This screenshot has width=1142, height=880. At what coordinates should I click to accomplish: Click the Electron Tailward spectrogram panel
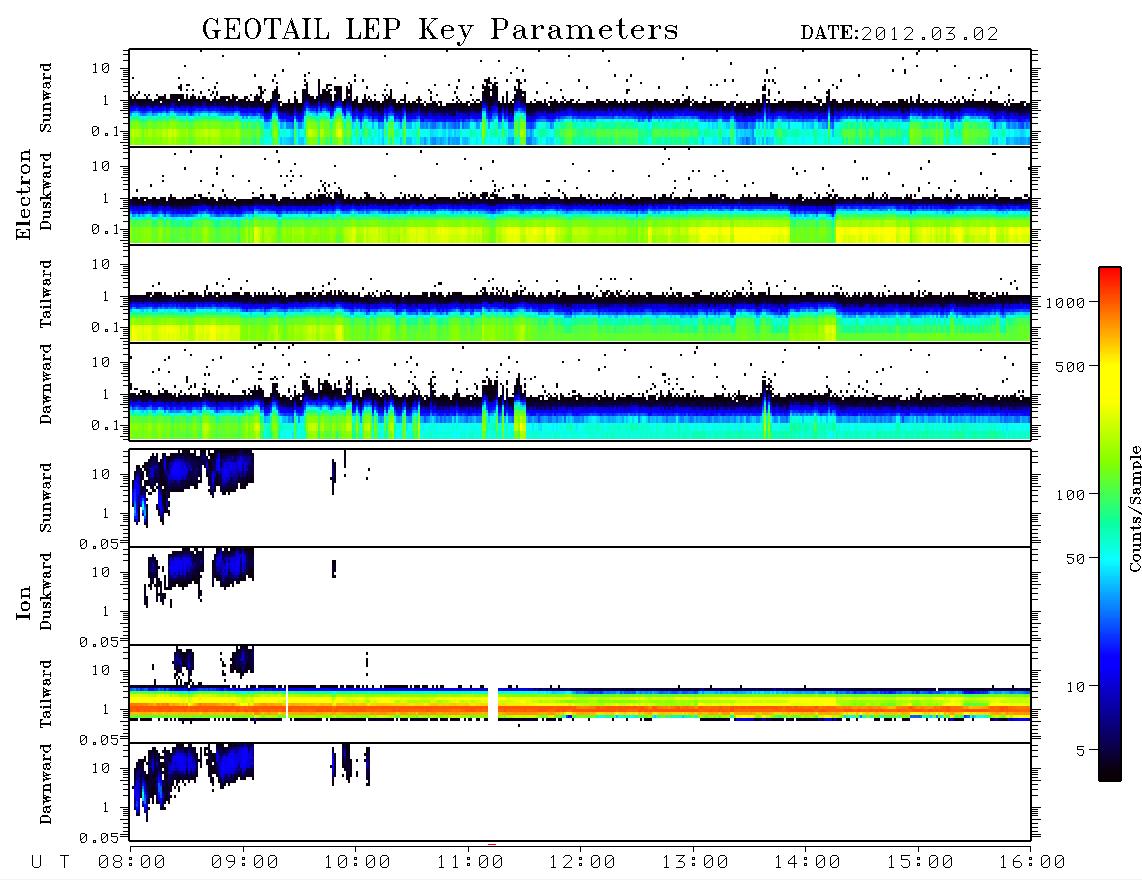click(580, 294)
